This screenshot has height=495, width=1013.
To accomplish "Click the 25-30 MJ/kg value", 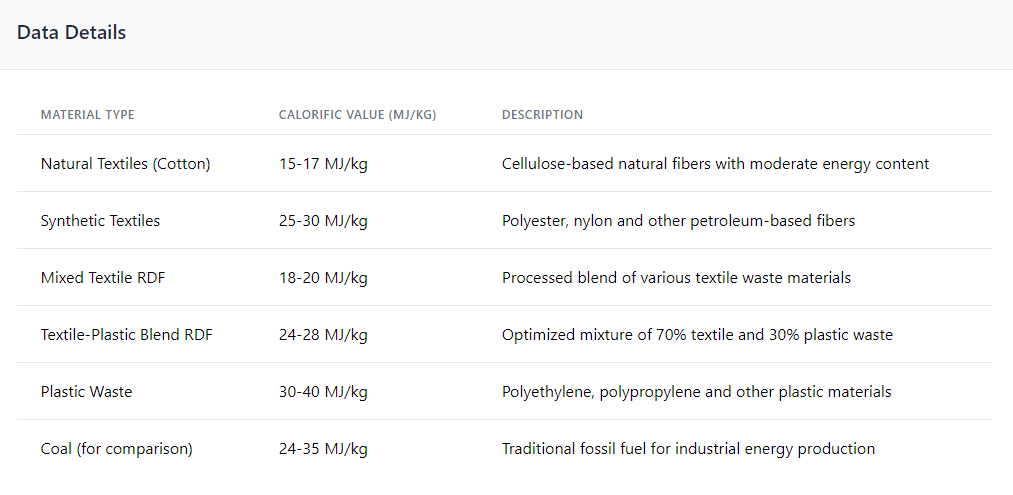I will (x=323, y=221).
